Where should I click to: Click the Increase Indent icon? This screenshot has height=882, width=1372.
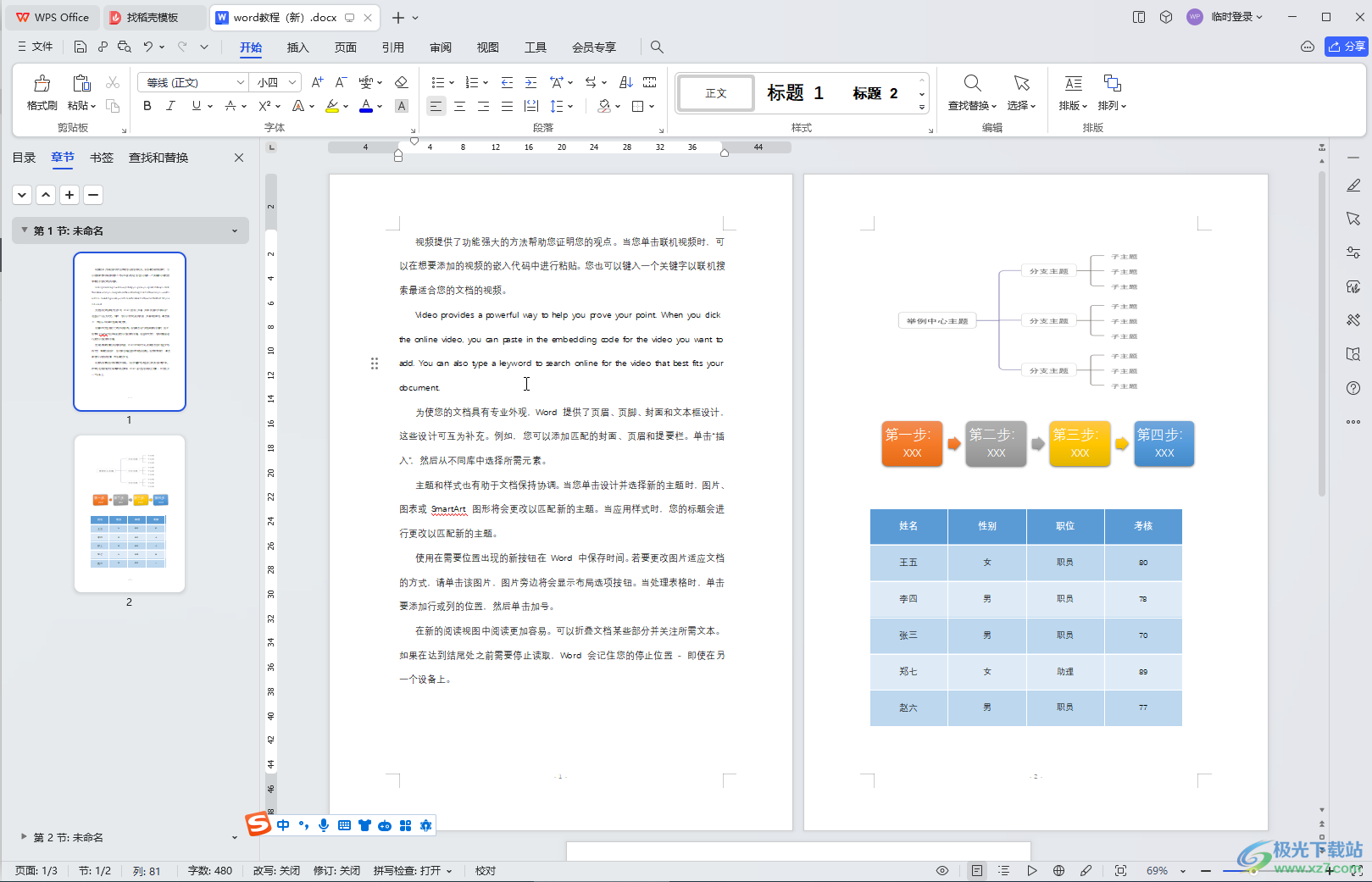[x=530, y=82]
